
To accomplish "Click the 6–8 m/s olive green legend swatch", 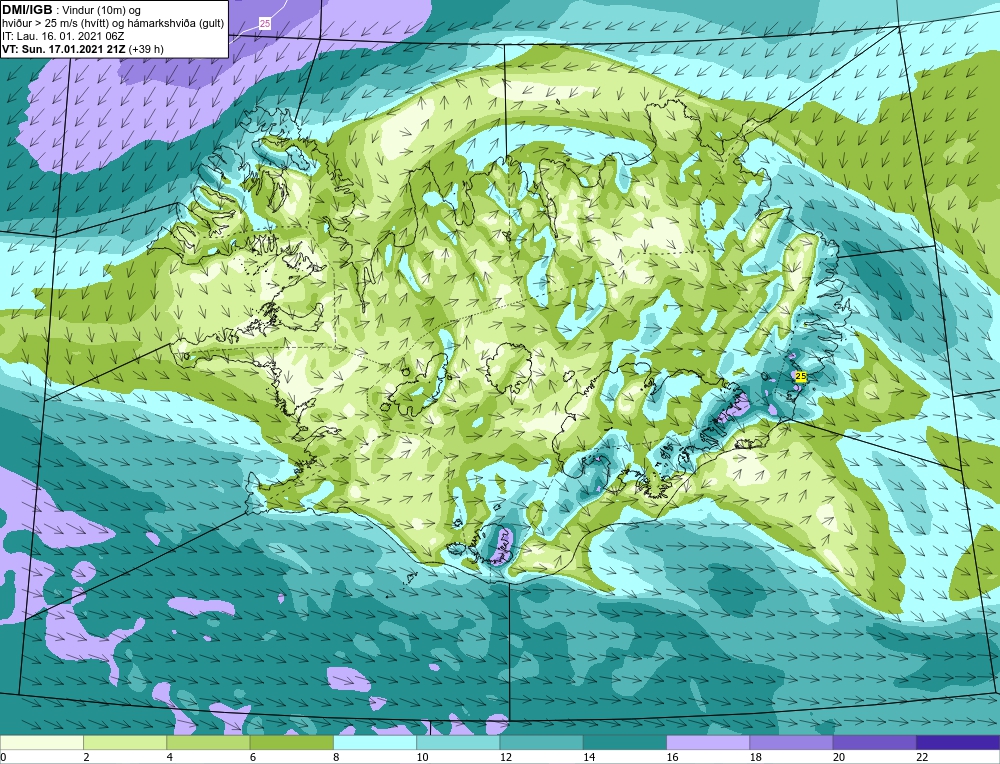I will pyautogui.click(x=291, y=743).
